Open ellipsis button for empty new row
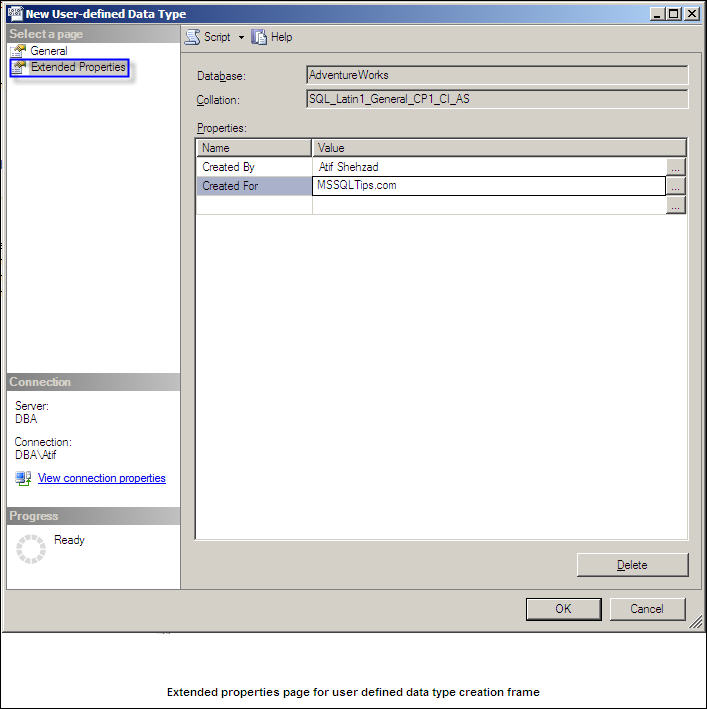Screen dimensions: 707x709 point(676,205)
